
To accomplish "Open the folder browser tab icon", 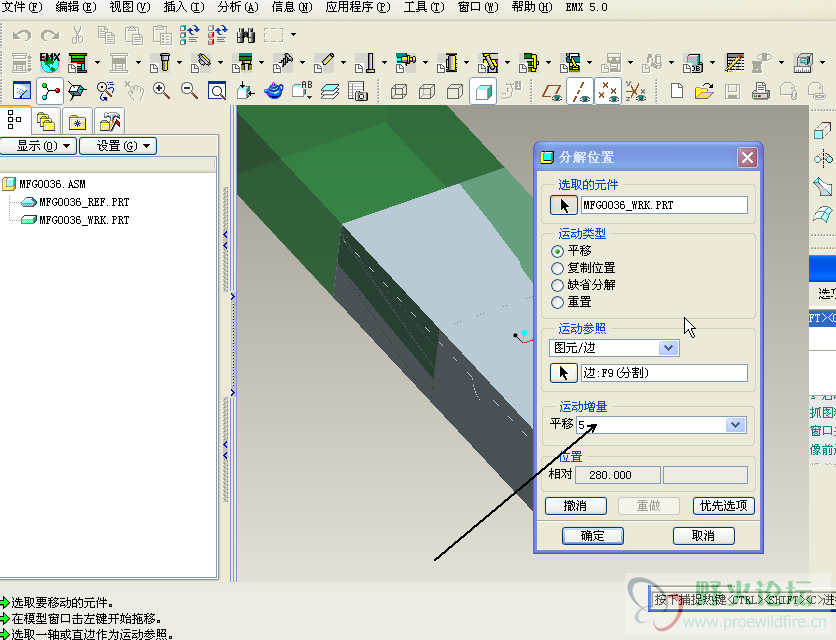I will coord(46,122).
